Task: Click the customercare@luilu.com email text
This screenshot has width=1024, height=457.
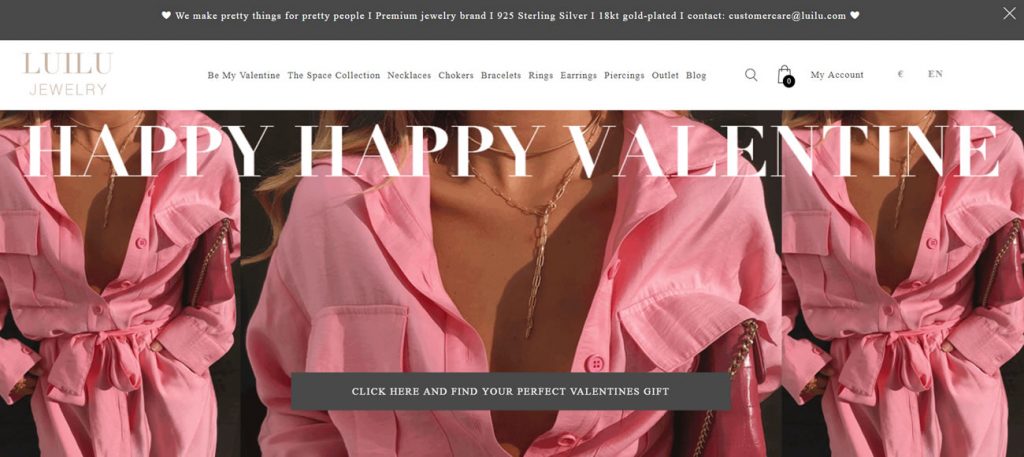Action: (x=787, y=16)
